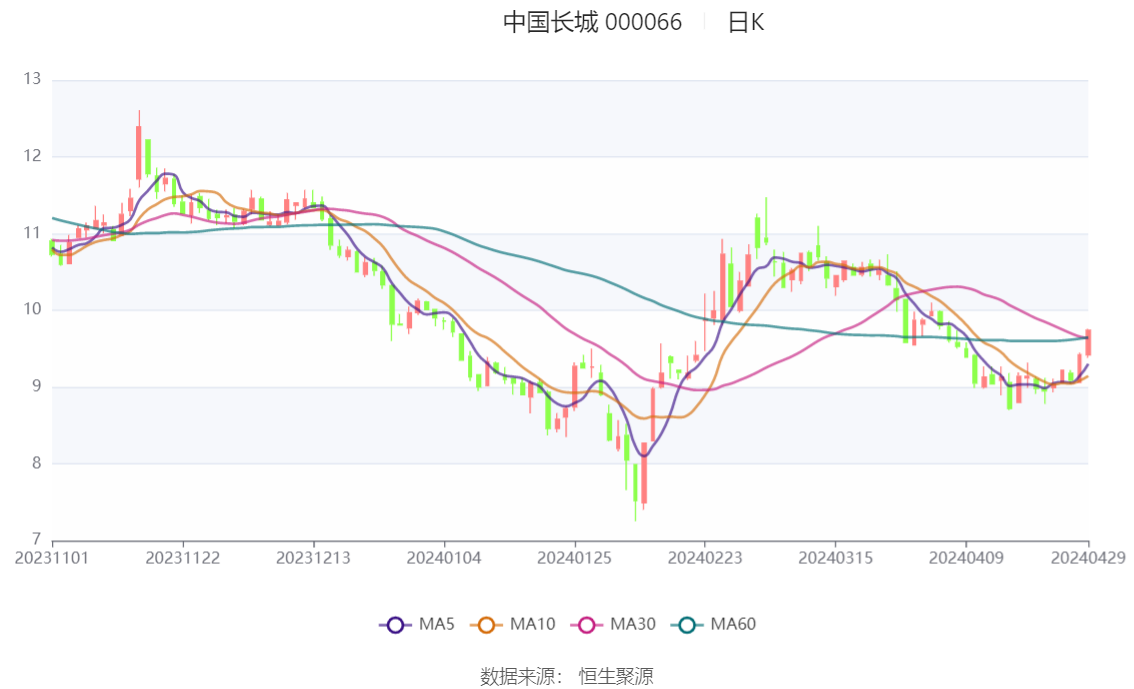Click the y-axis label 13
Screen dimensions: 1134x689
tap(32, 79)
